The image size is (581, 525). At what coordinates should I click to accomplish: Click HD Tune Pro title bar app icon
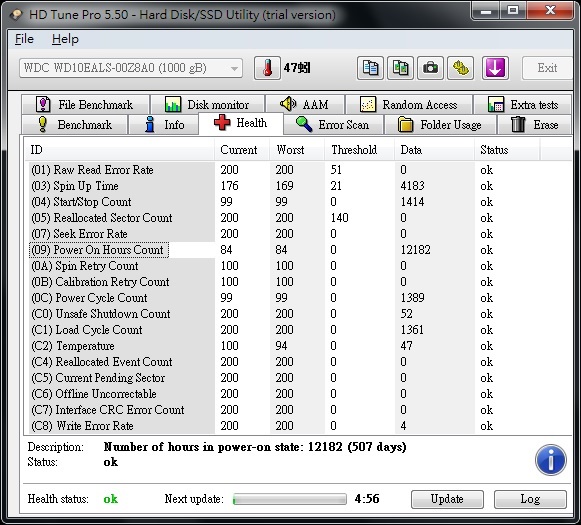click(x=16, y=15)
